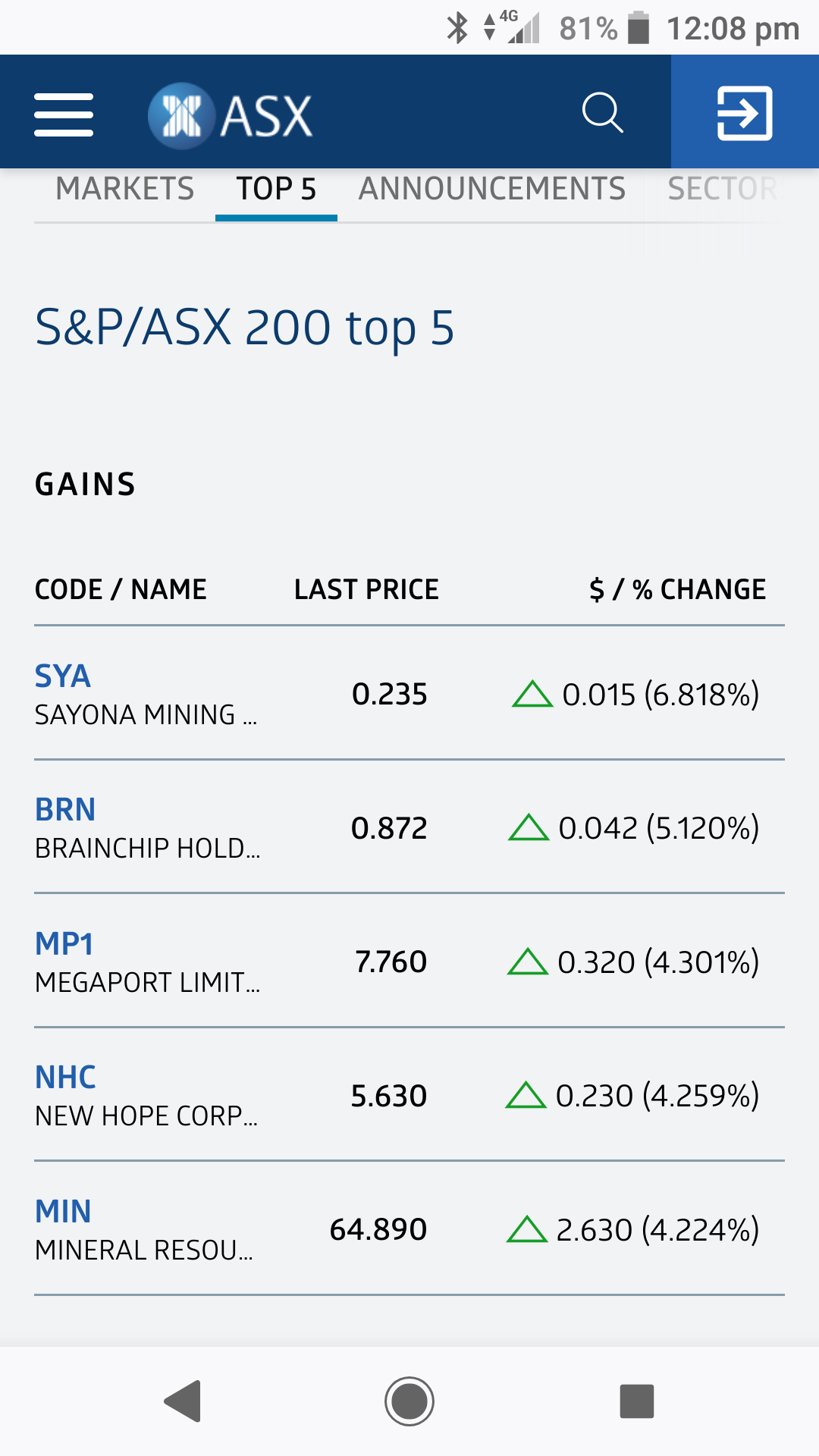This screenshot has width=819, height=1456.
Task: Open the SYA stock code link
Action: click(63, 676)
